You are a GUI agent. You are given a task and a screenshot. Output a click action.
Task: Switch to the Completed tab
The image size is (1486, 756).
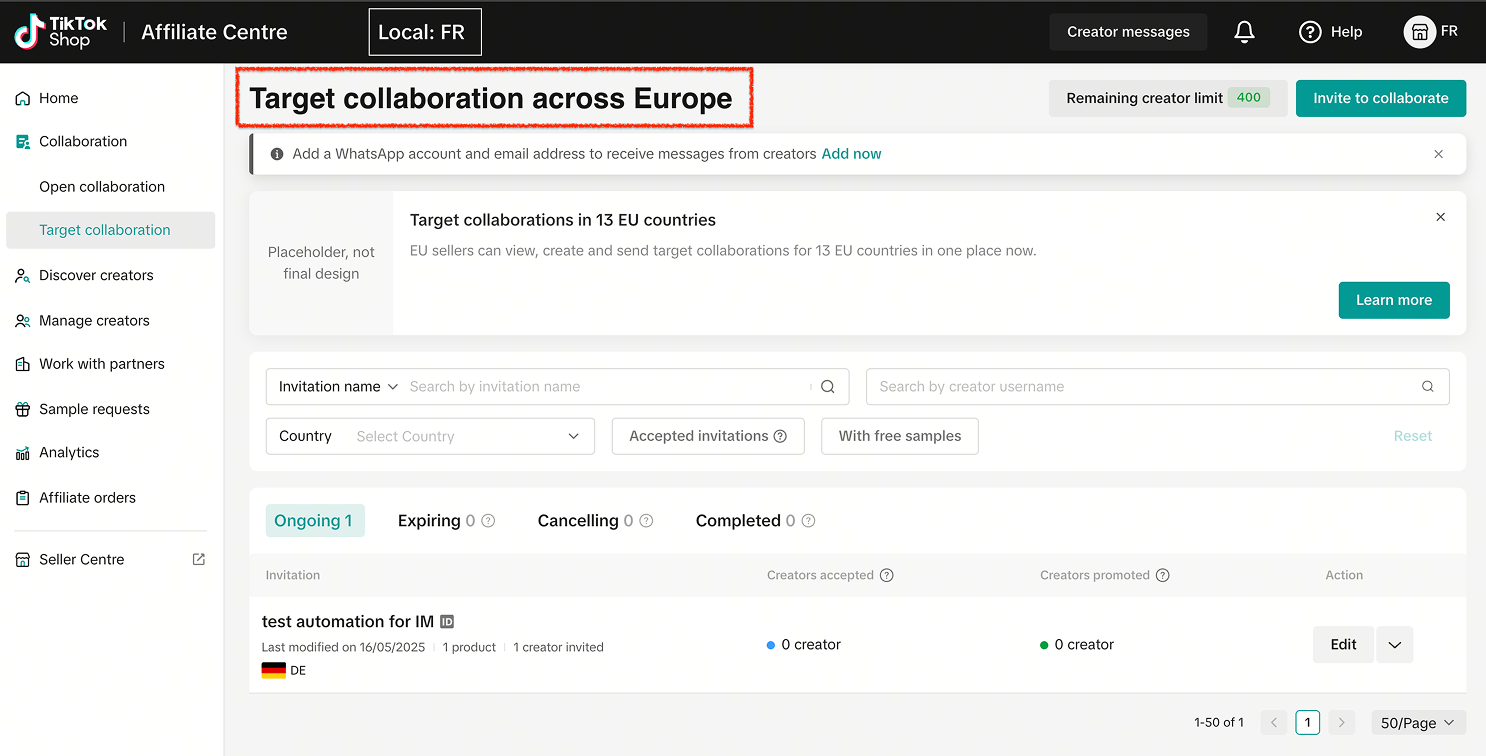[755, 521]
